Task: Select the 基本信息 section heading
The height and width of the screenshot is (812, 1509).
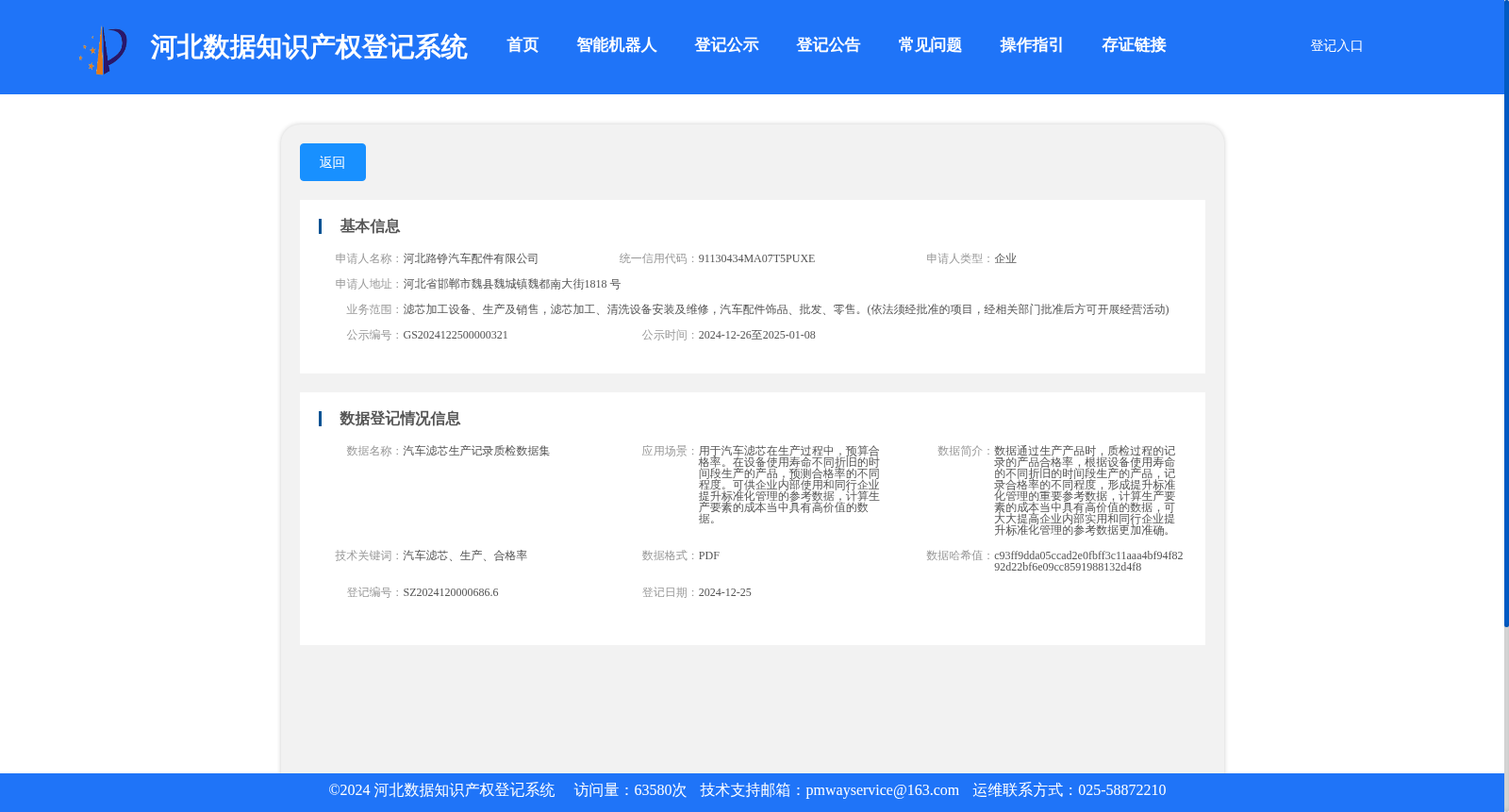Action: coord(370,226)
